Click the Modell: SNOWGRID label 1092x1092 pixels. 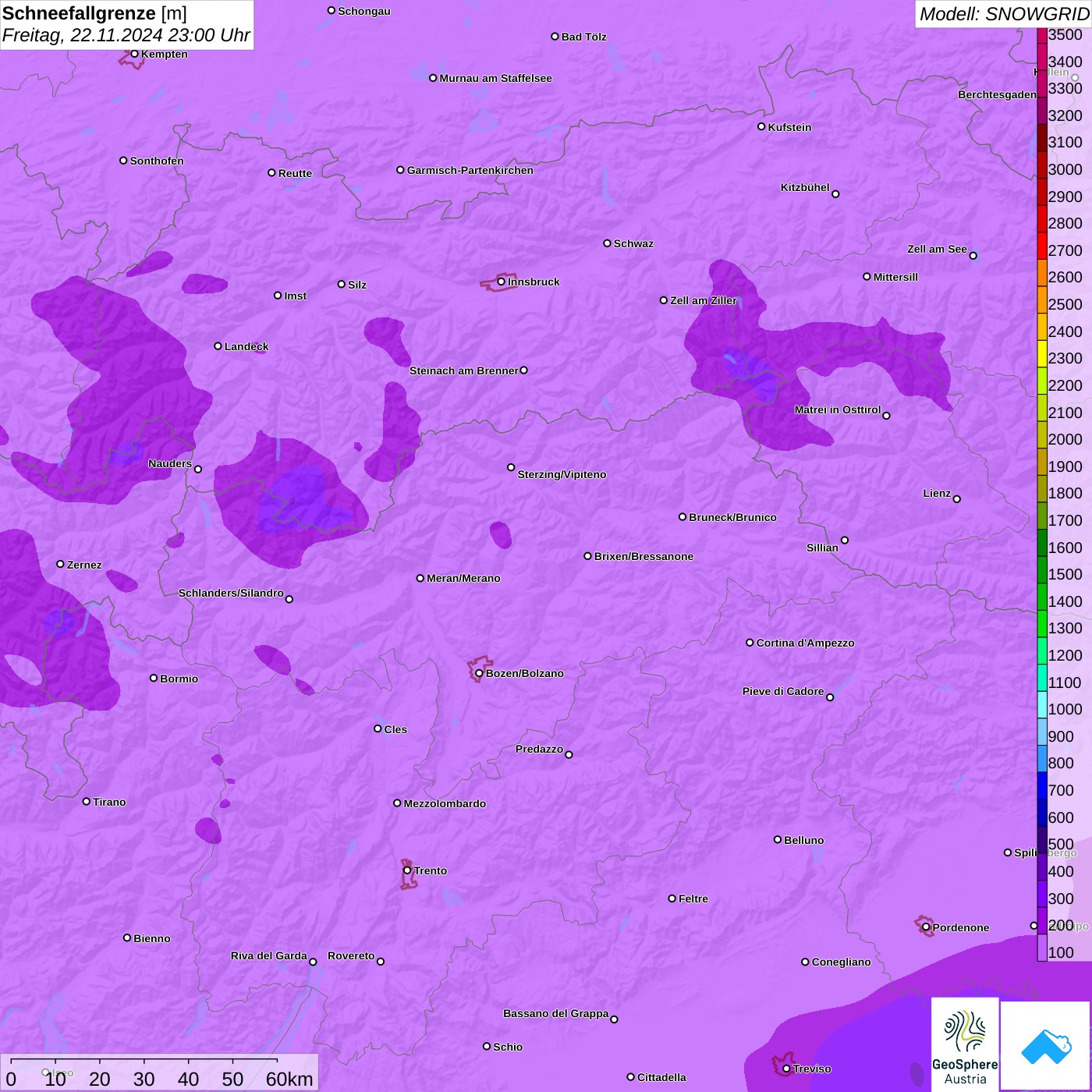[x=1003, y=13]
